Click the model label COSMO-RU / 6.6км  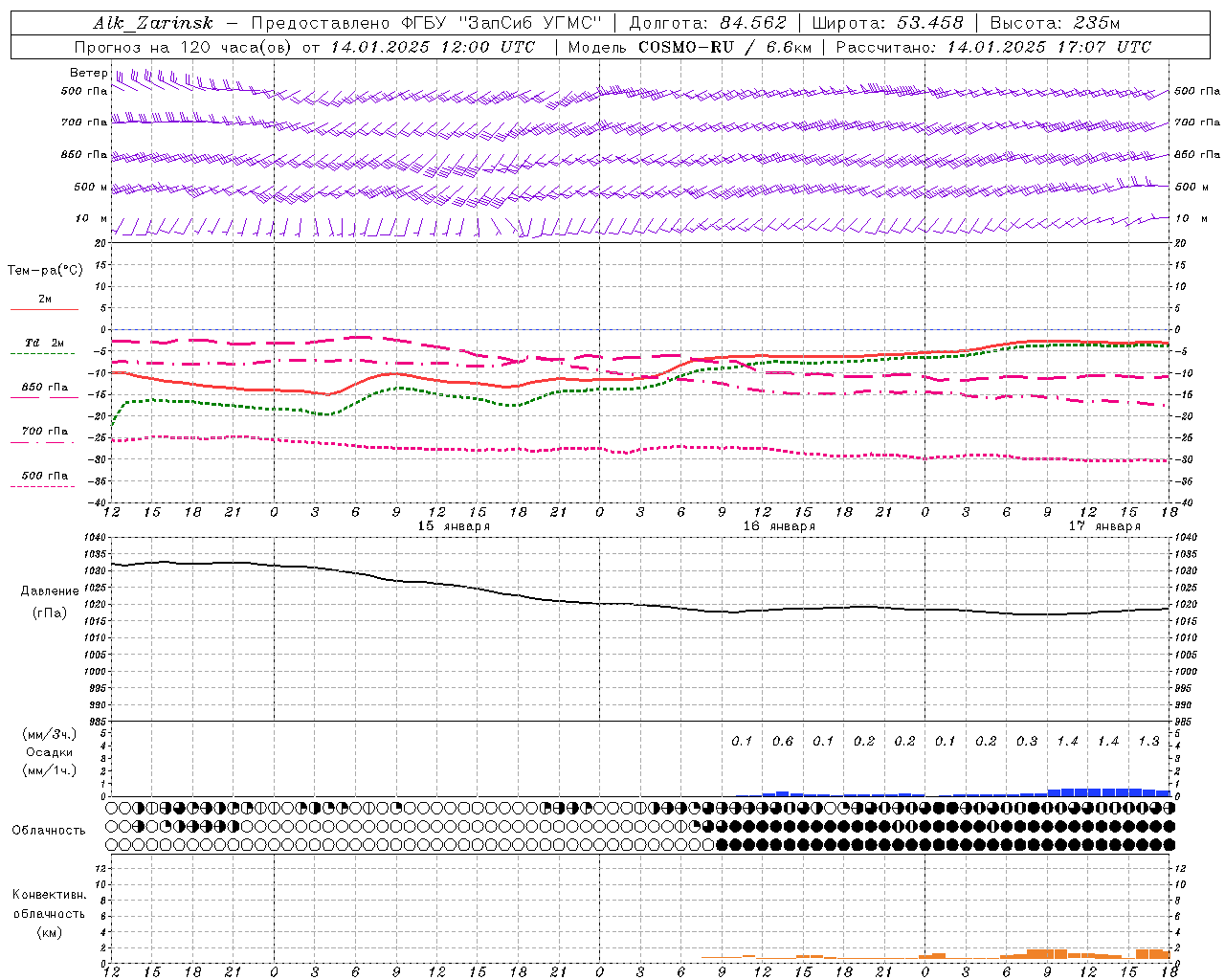coord(724,47)
